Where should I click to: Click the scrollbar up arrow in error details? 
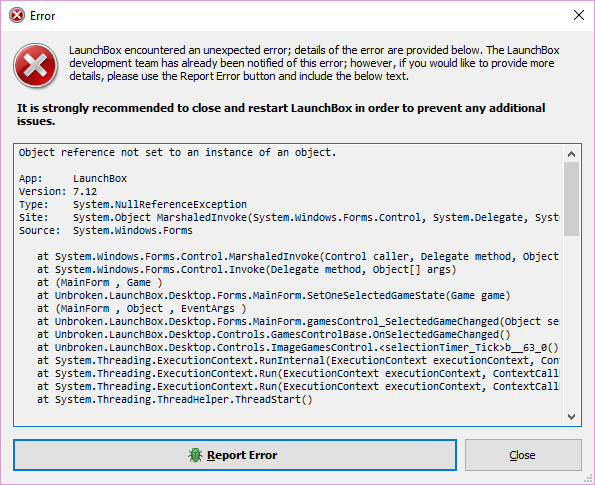coord(571,154)
